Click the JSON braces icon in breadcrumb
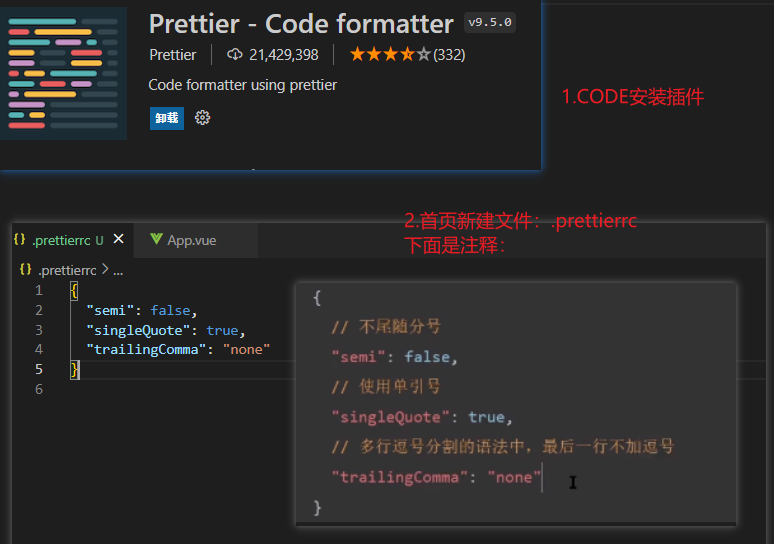 pyautogui.click(x=26, y=270)
